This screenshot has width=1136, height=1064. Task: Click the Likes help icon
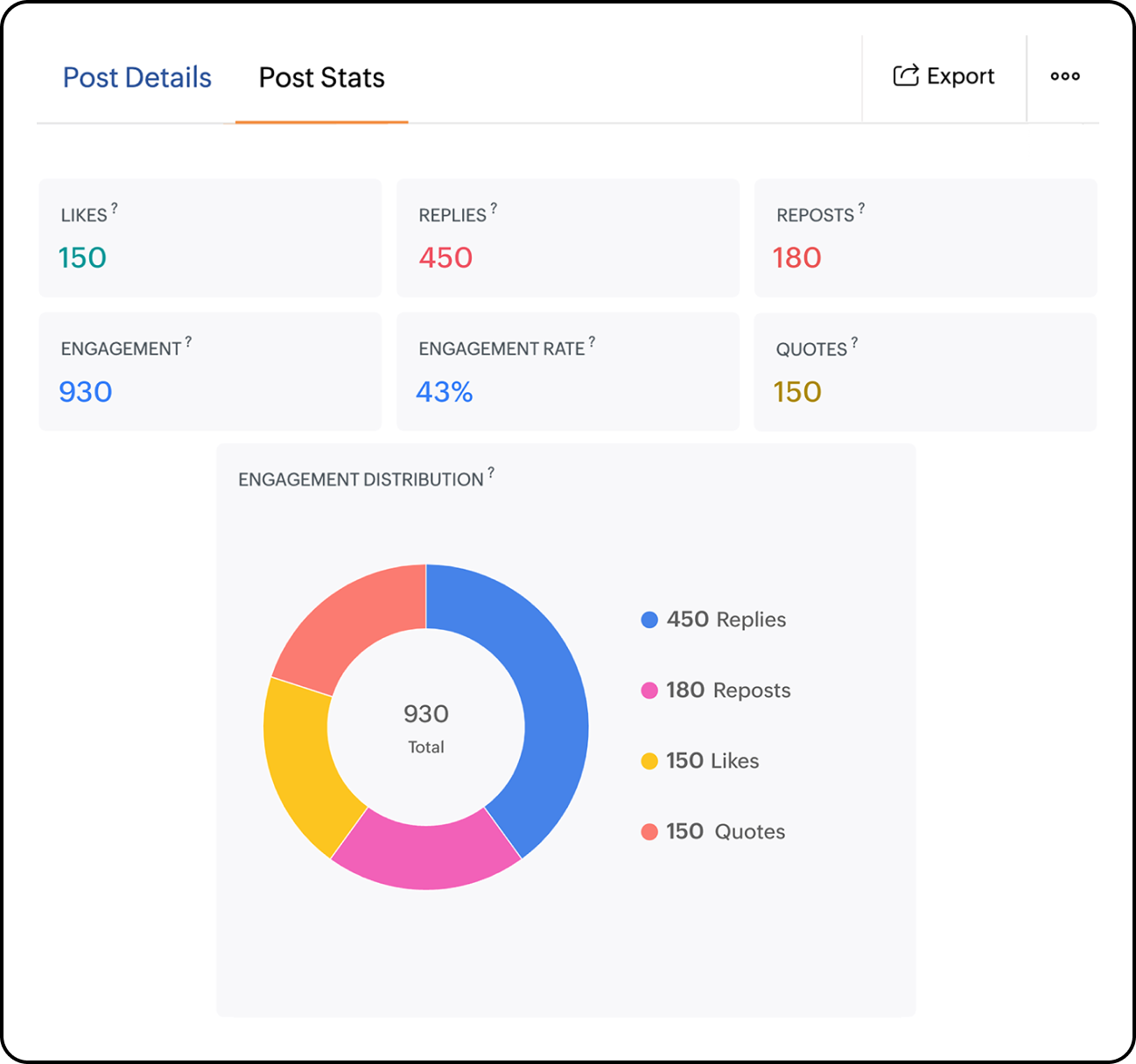(x=115, y=207)
